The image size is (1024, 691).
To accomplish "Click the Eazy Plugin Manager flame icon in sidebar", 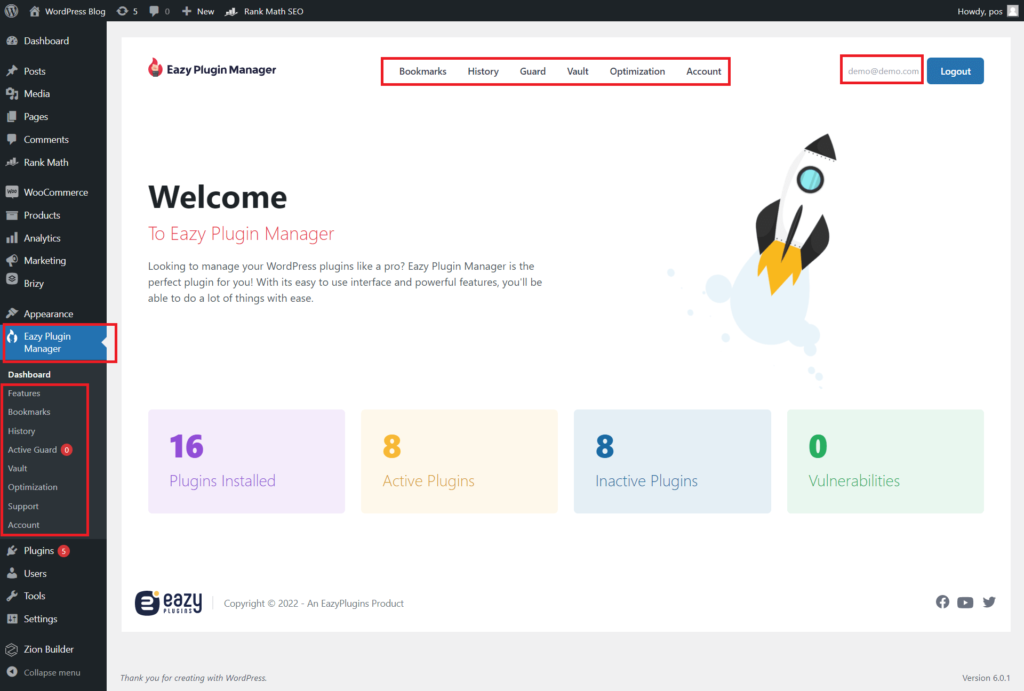I will click(x=12, y=336).
